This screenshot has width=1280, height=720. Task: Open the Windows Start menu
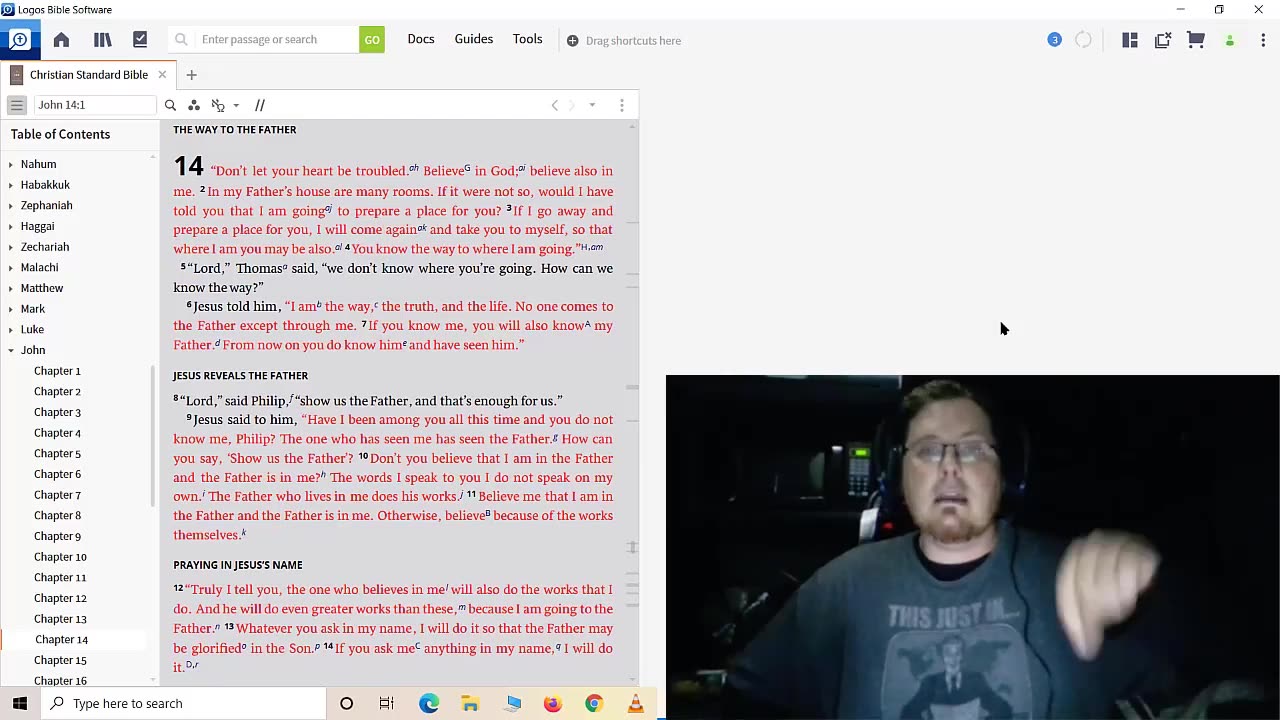pos(19,704)
